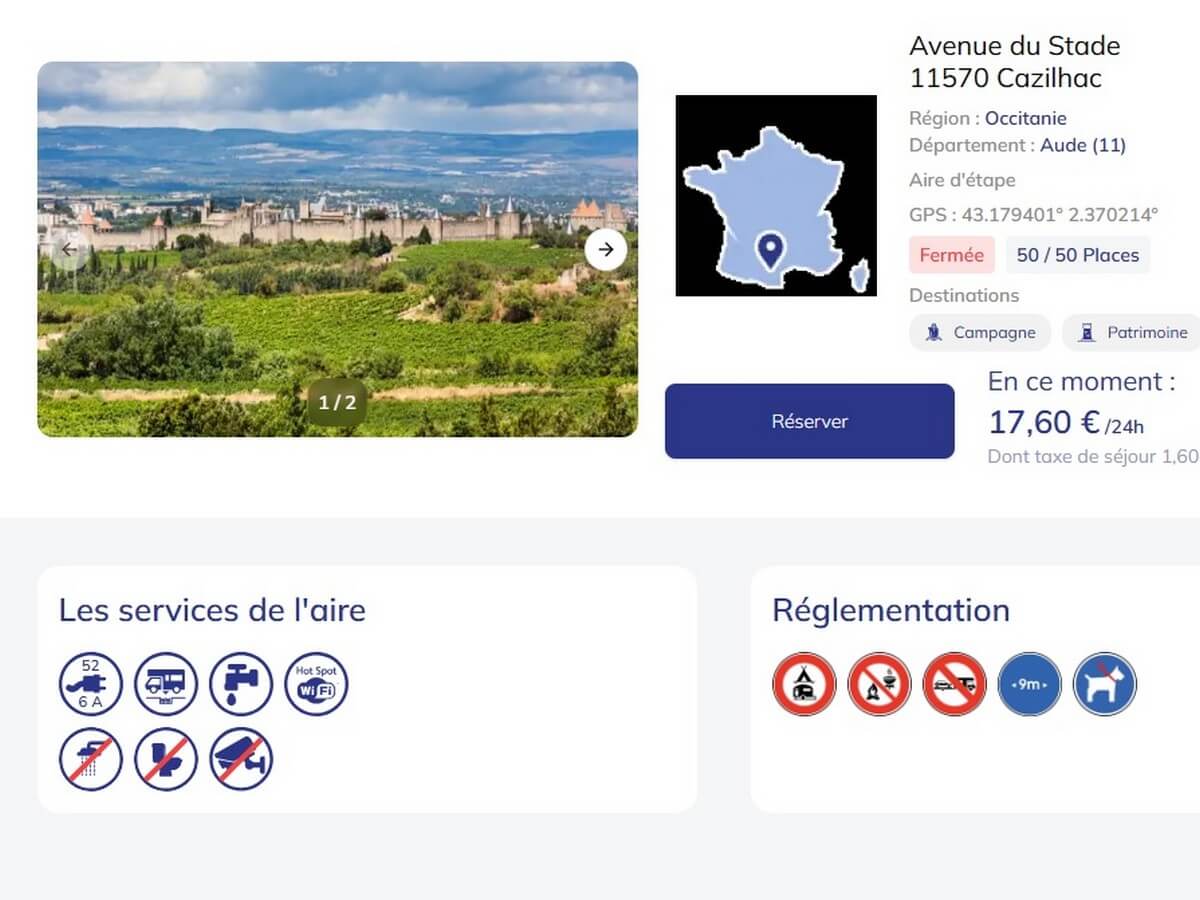Click the 9m maximum length sign
This screenshot has height=900, width=1200.
pos(1029,684)
